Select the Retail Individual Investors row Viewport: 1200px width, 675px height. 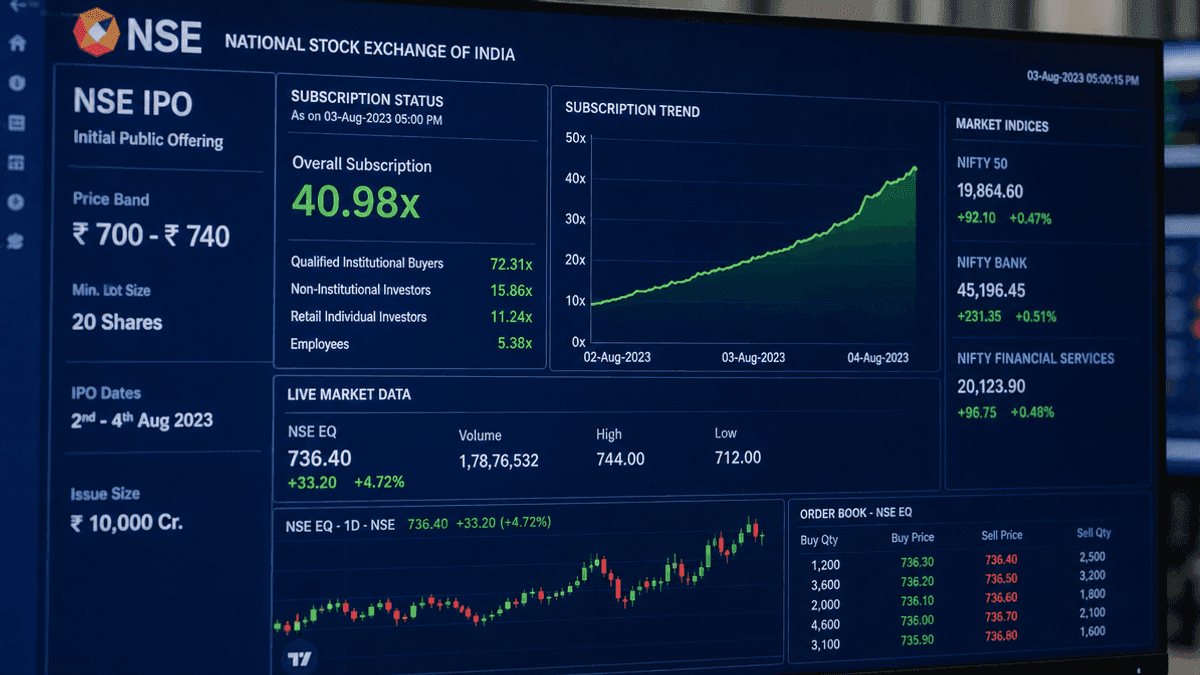[x=411, y=317]
